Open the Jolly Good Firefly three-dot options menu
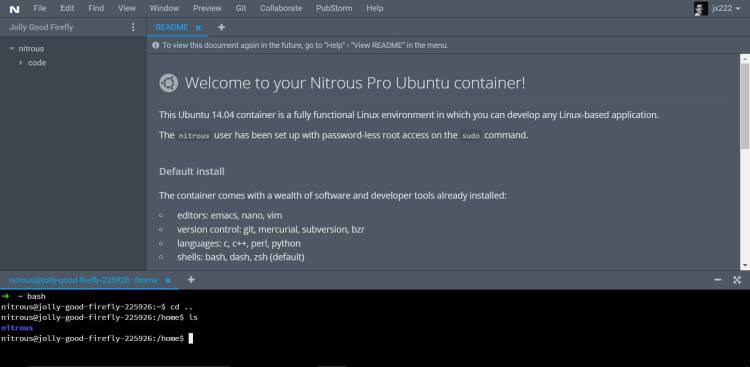This screenshot has height=367, width=750. coord(133,27)
